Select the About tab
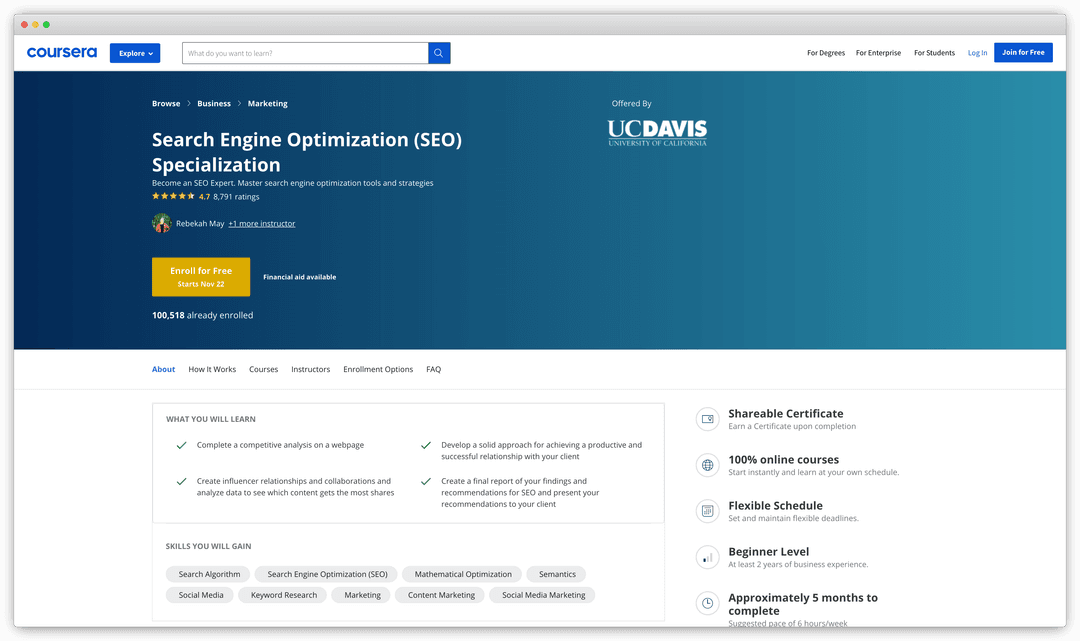This screenshot has height=641, width=1080. click(163, 369)
